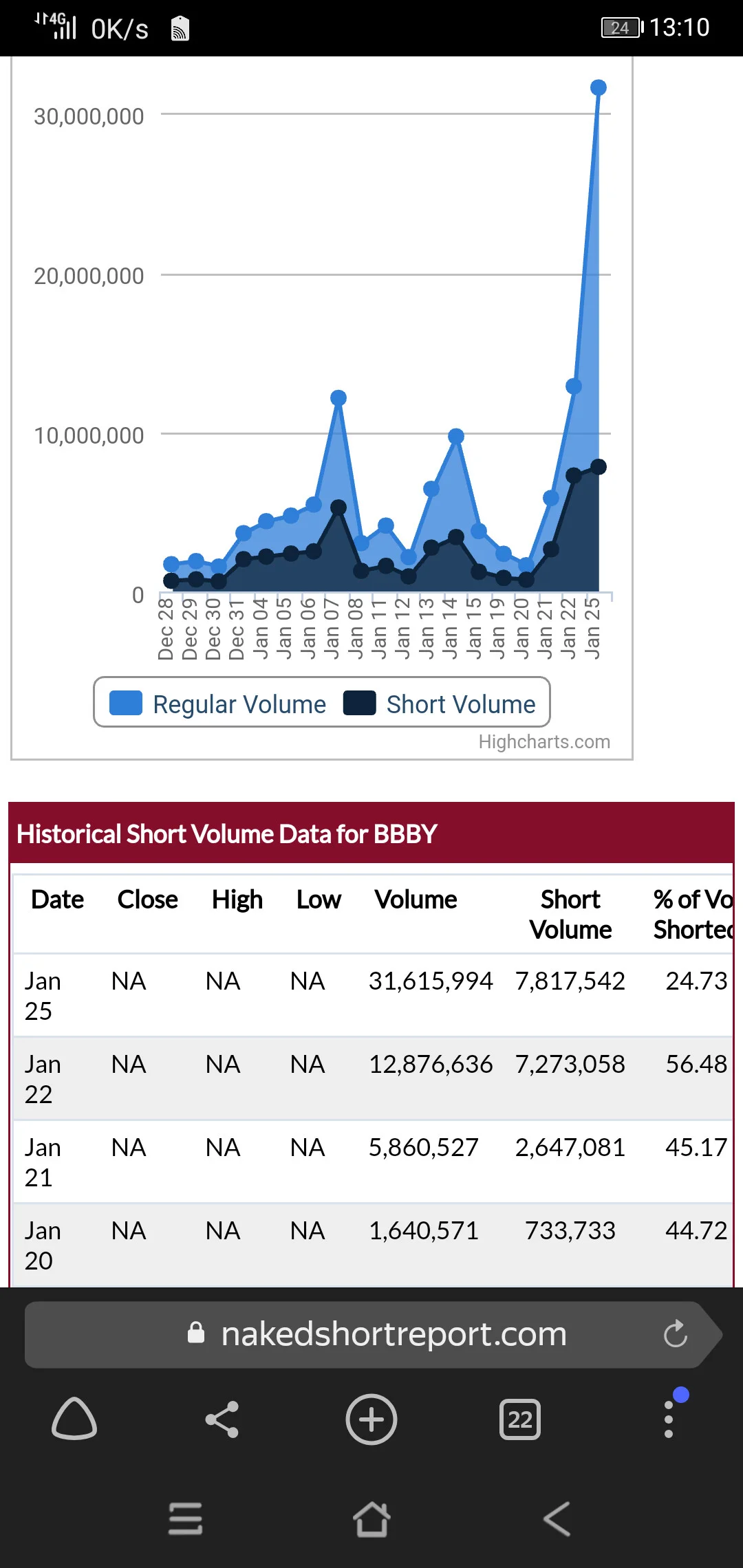Click the Short Volume dark legend swatch
743x1568 pixels.
[x=359, y=703]
